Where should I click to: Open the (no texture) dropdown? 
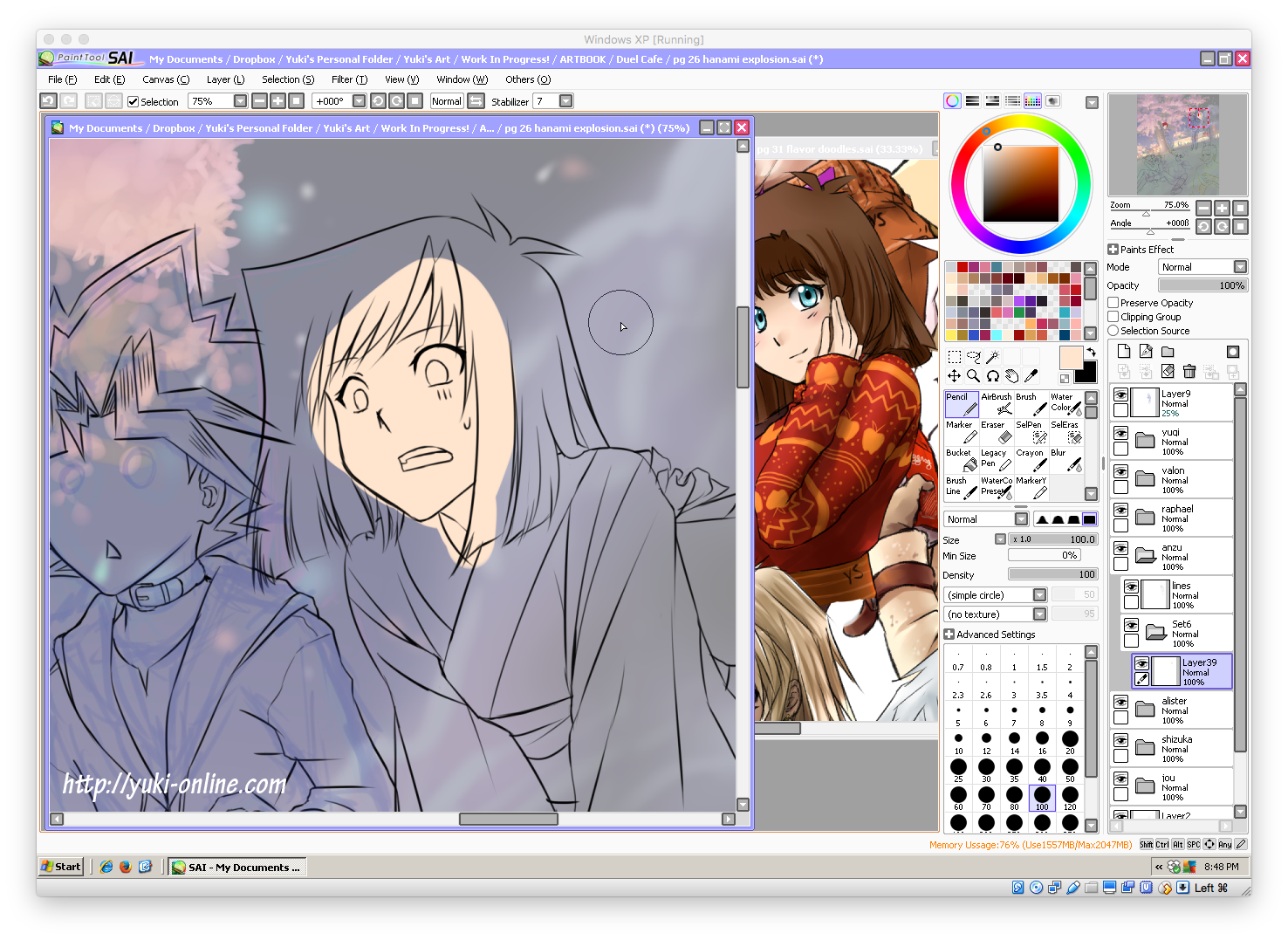(x=995, y=614)
